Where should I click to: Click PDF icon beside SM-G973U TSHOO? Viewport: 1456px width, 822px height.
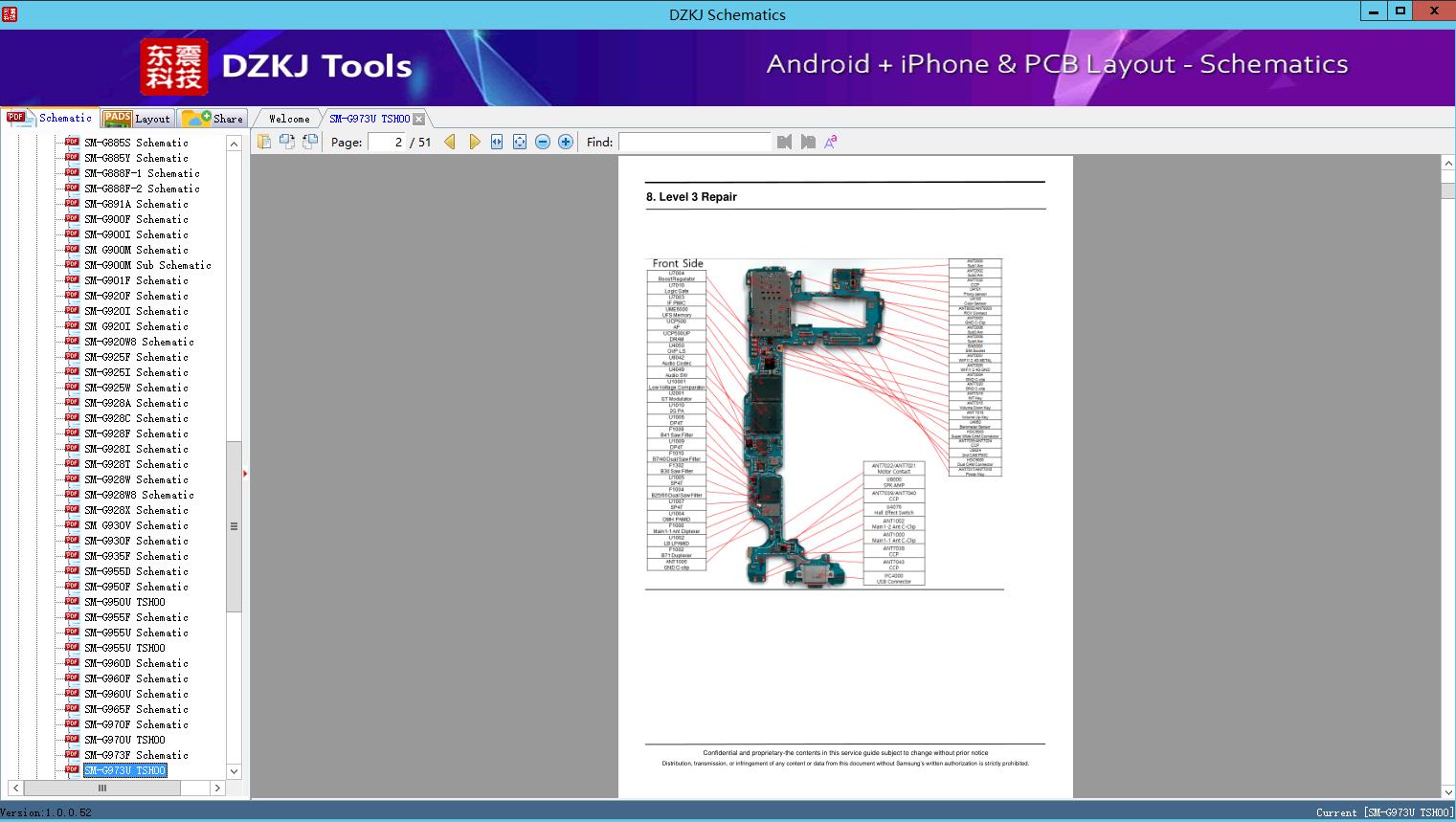tap(72, 769)
